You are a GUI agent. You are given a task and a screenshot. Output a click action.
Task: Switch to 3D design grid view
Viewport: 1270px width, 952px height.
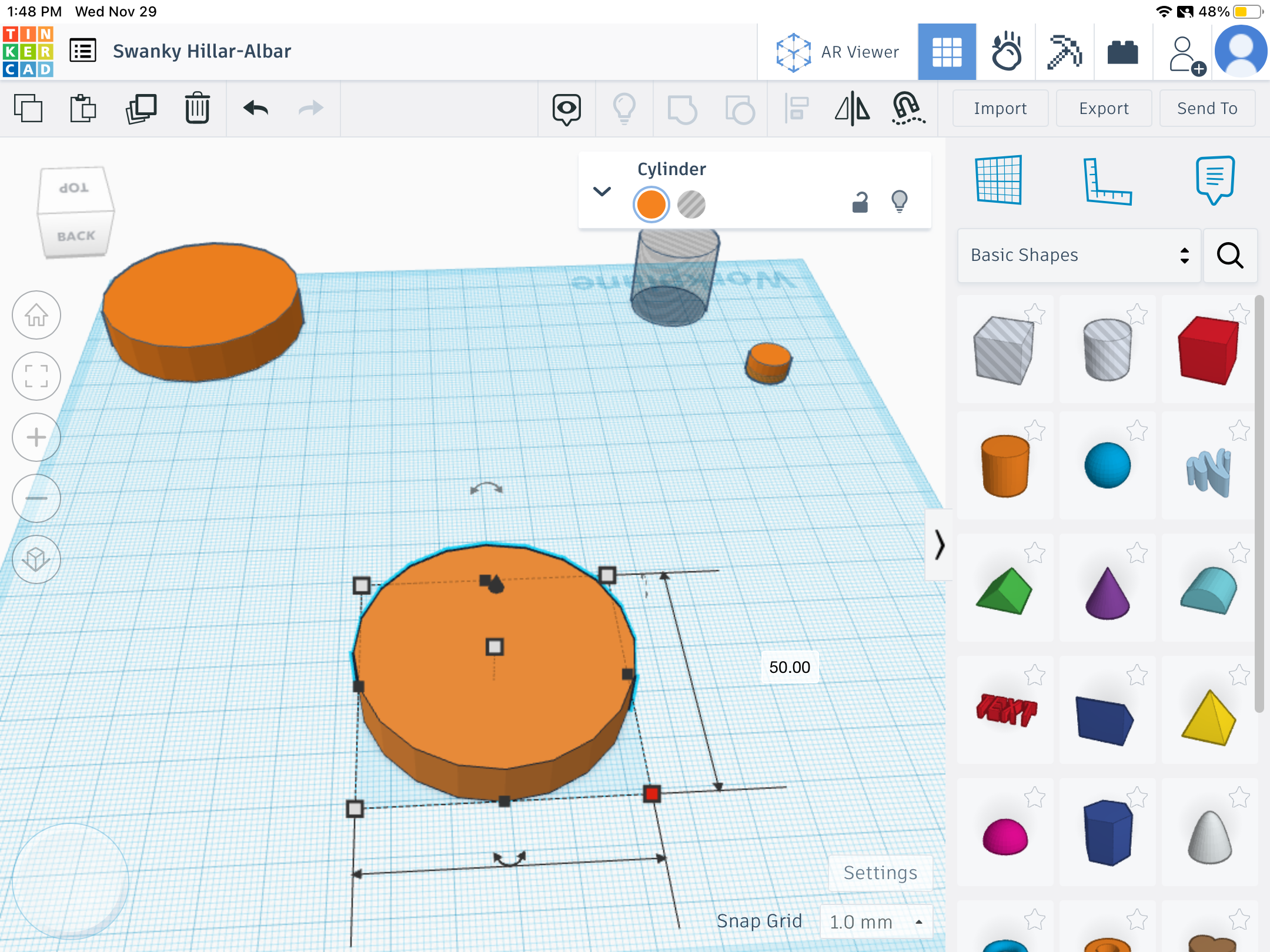(947, 52)
